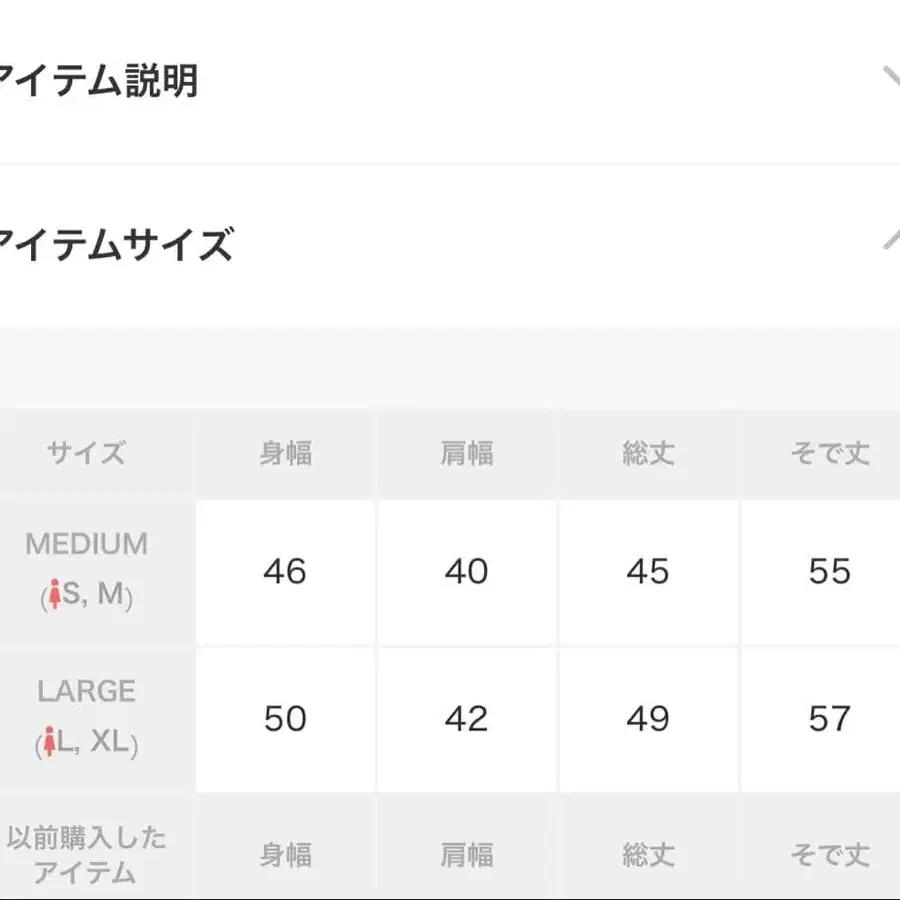Click the サイズ column header
Image resolution: width=900 pixels, height=900 pixels.
click(x=86, y=454)
